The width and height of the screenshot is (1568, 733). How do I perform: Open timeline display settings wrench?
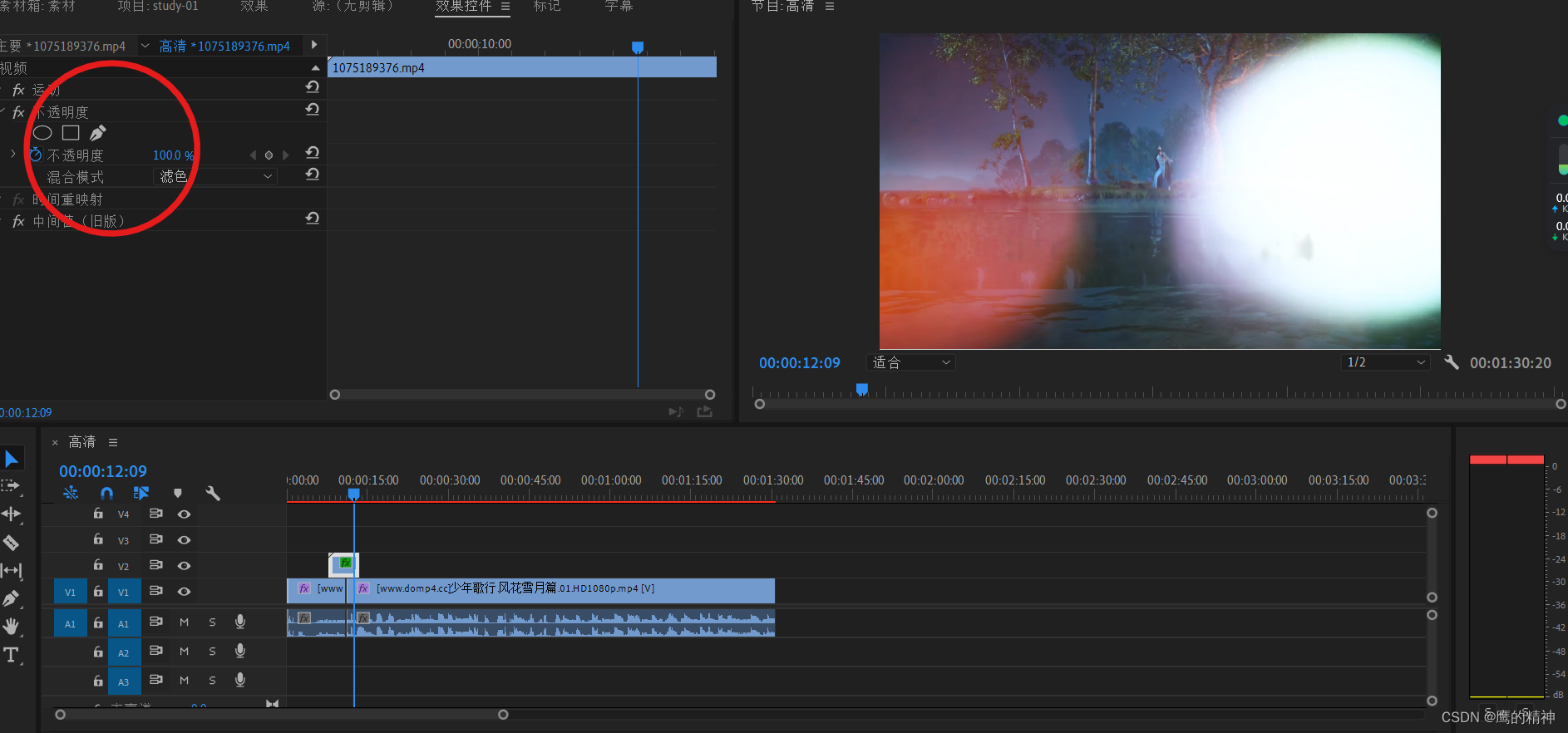pos(213,494)
